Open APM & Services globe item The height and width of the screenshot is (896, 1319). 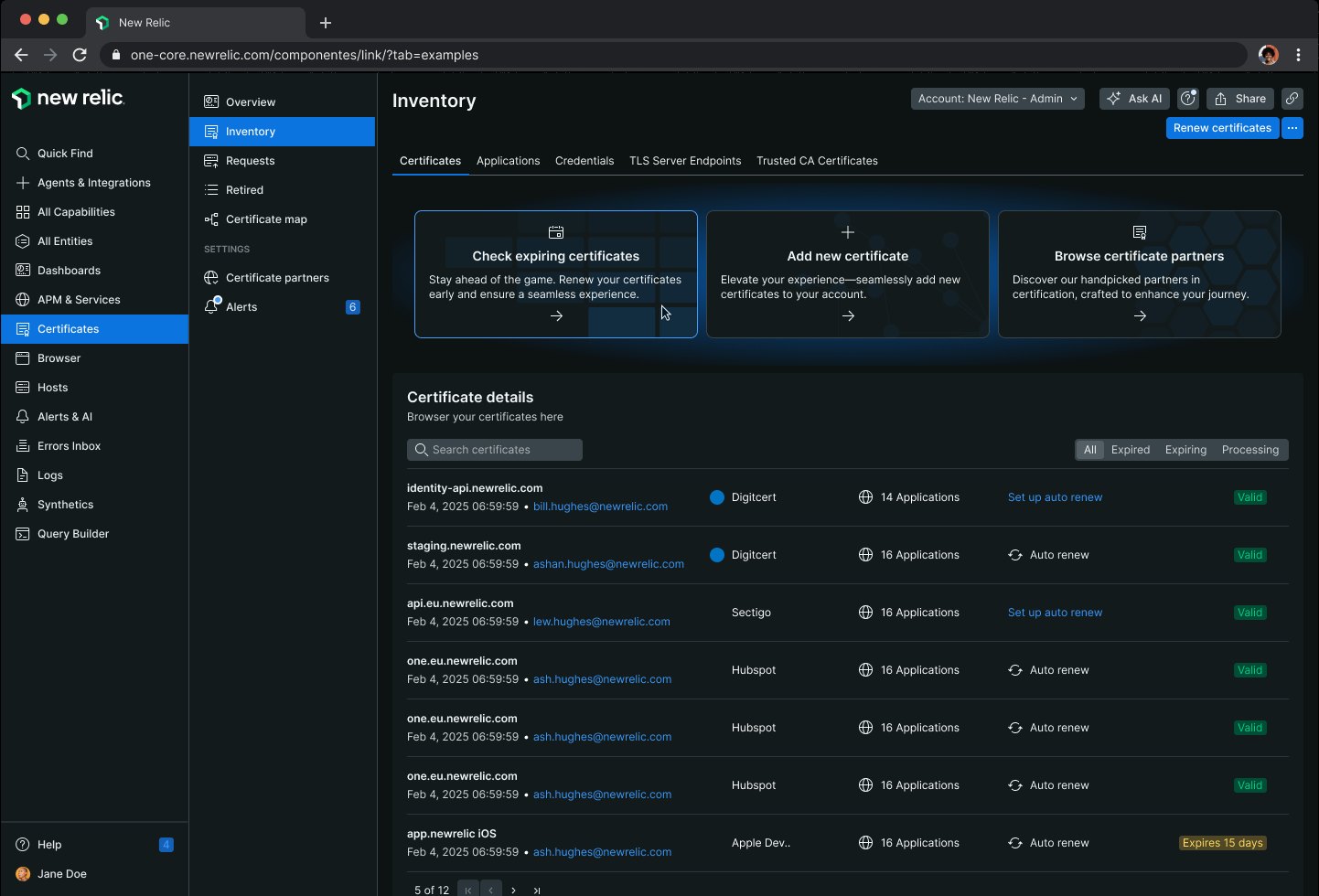click(x=94, y=300)
